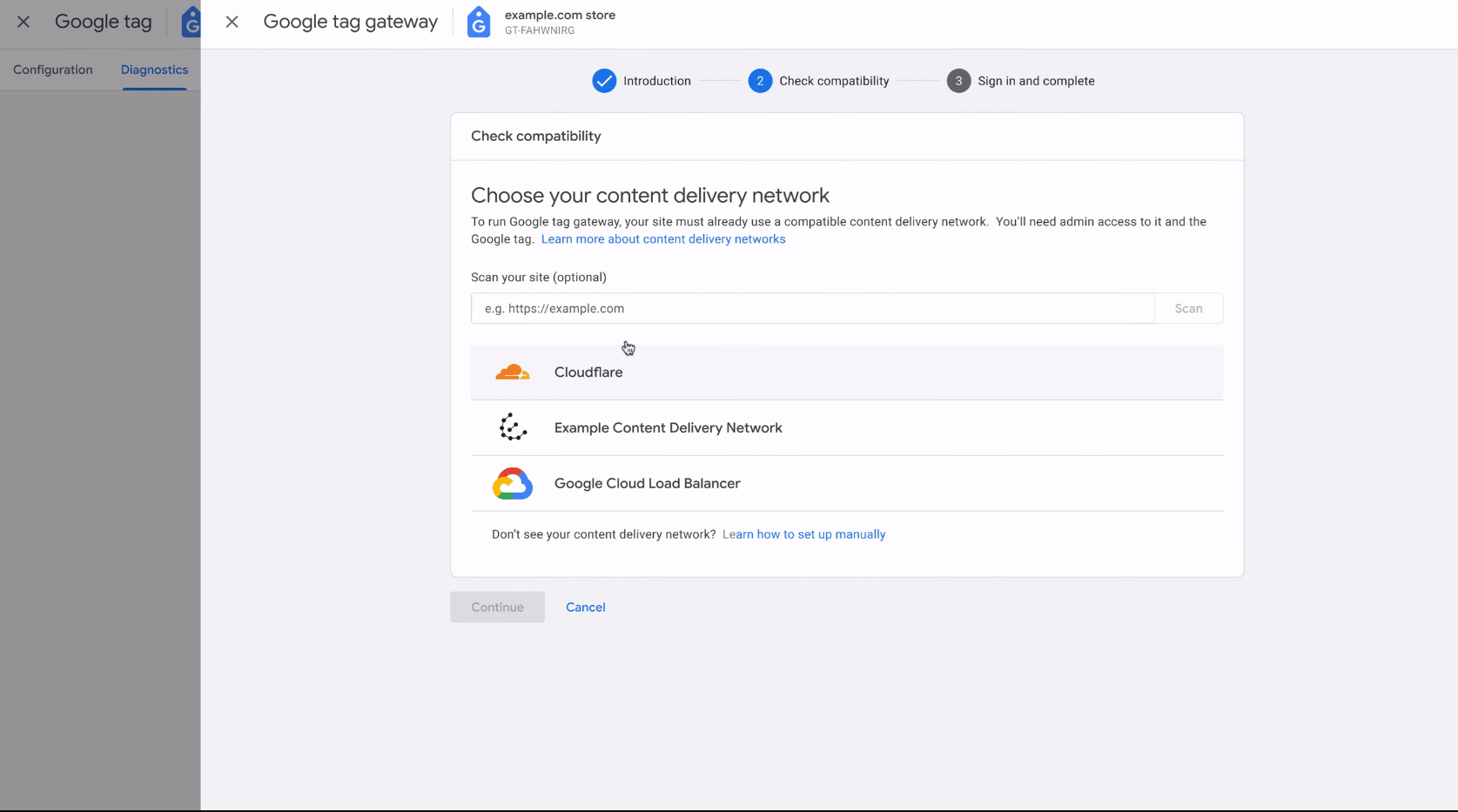Image resolution: width=1458 pixels, height=812 pixels.
Task: Click the Google Cloud logo icon
Action: click(513, 483)
